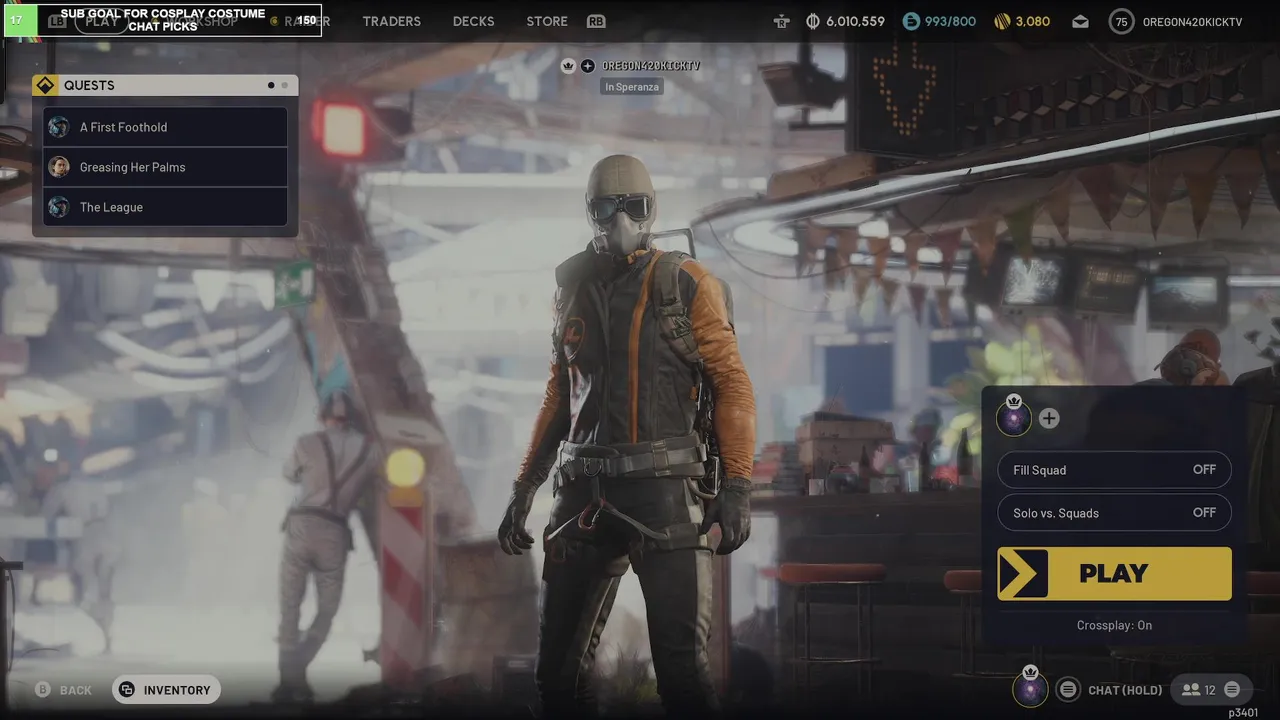This screenshot has width=1280, height=720.
Task: Click the Quests panel header icon
Action: pos(45,85)
